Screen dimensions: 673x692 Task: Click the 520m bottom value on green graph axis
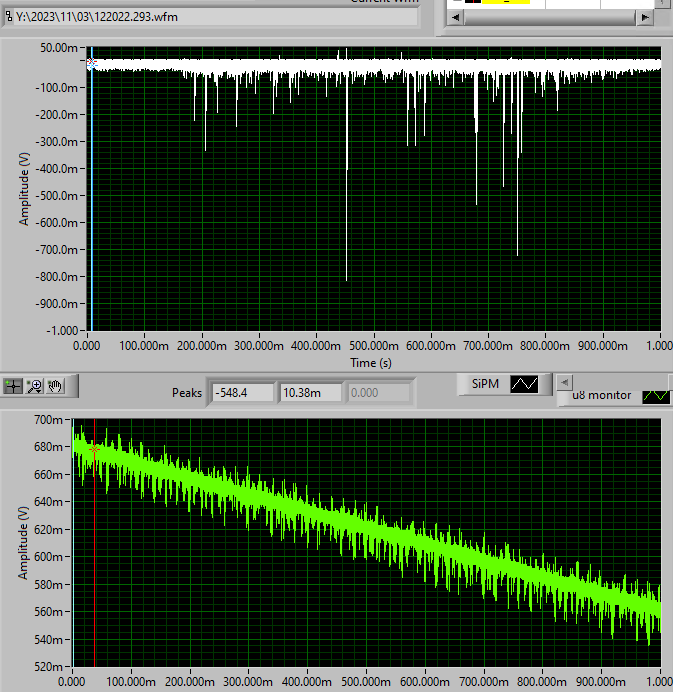[49, 666]
